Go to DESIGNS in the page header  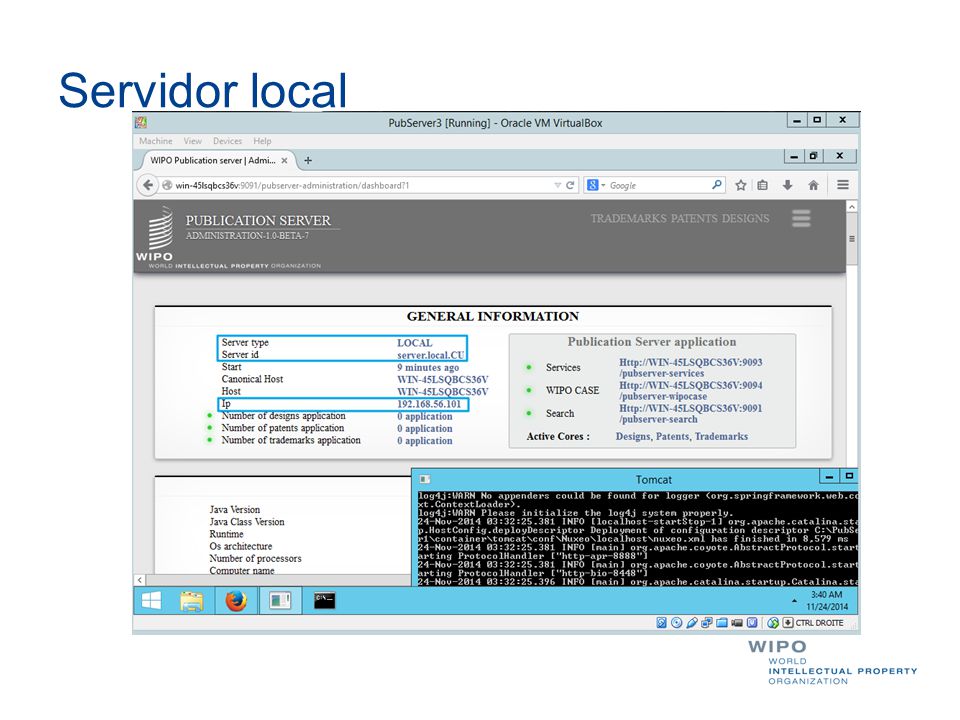pyautogui.click(x=745, y=219)
